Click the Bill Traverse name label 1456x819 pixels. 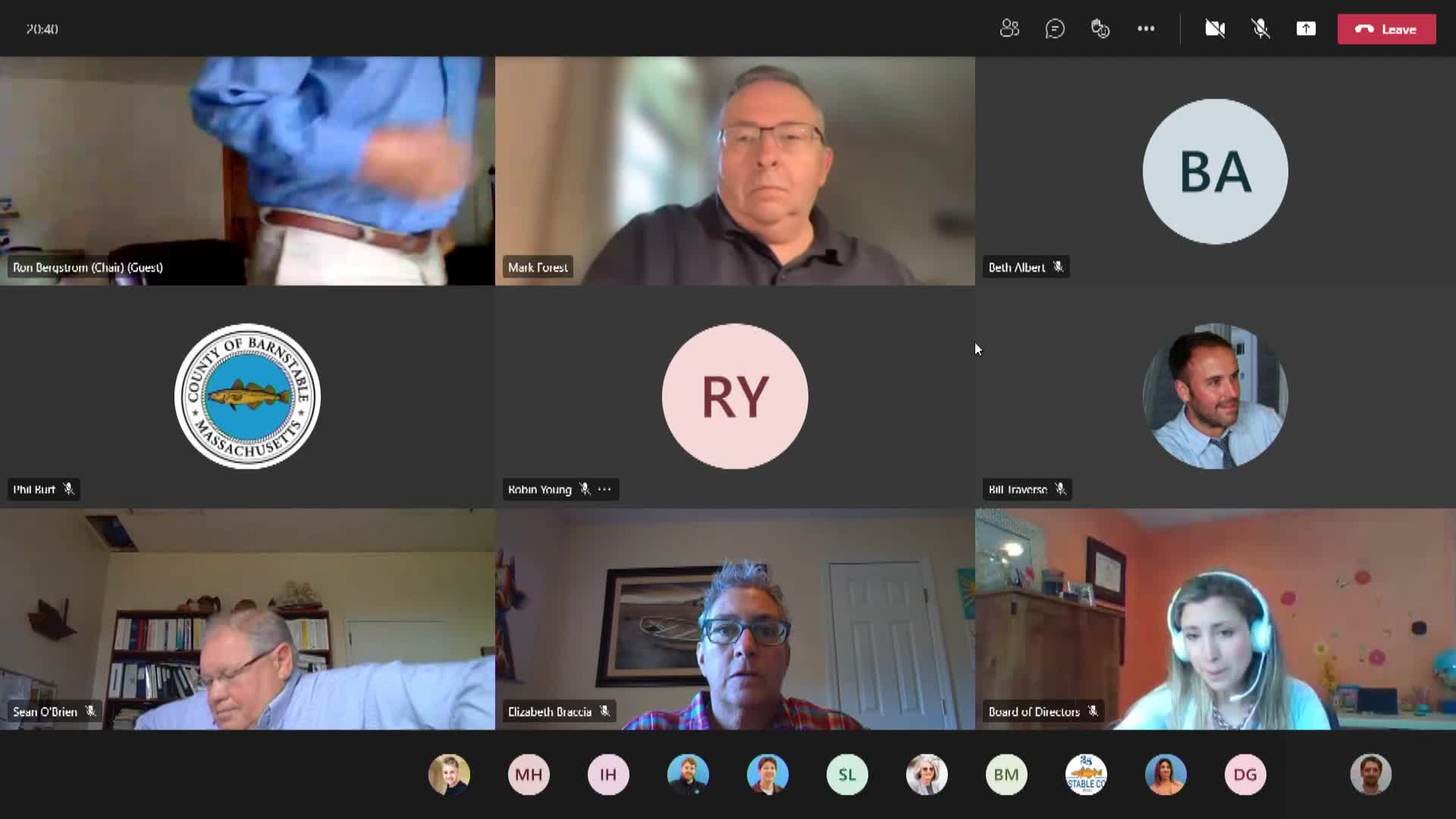pos(1018,489)
